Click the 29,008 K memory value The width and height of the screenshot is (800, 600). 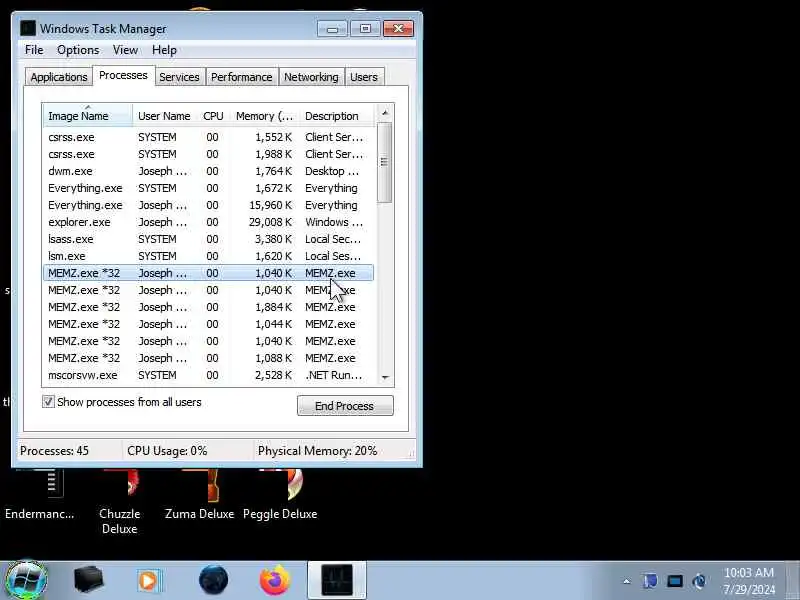coord(270,222)
